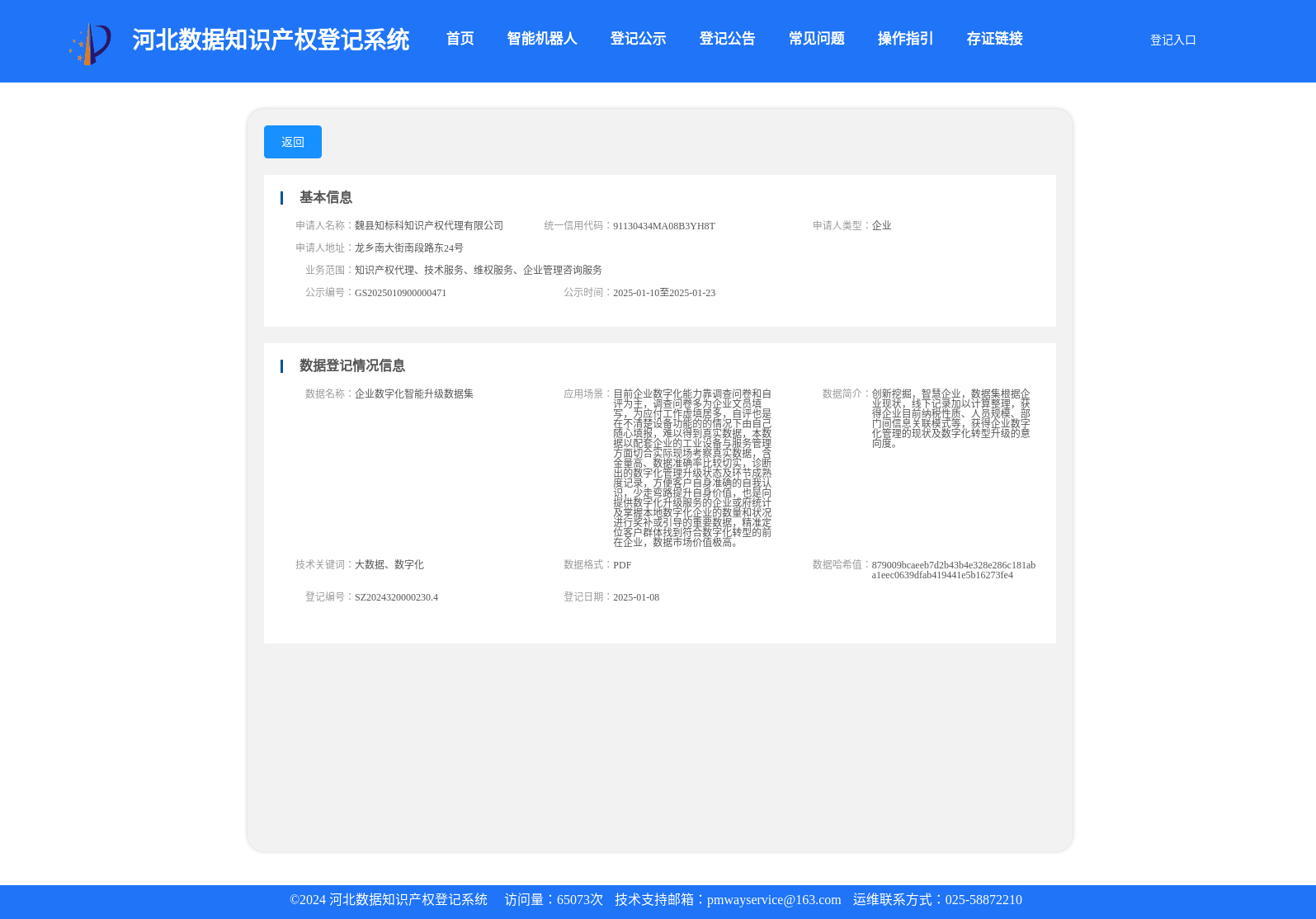Select registration number SZ2024320000230.4
Screen dimensions: 1316x919
pos(396,597)
